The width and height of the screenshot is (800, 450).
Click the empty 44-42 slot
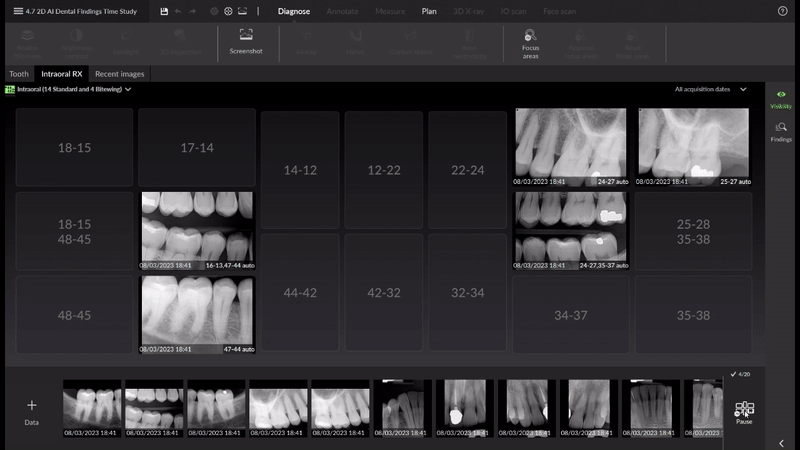pos(300,292)
